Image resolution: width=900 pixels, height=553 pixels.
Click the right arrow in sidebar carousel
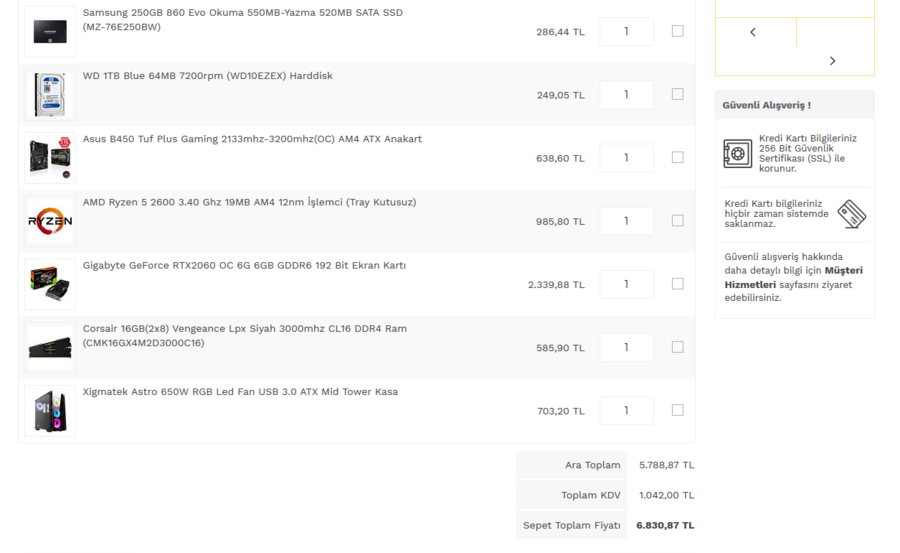[832, 61]
